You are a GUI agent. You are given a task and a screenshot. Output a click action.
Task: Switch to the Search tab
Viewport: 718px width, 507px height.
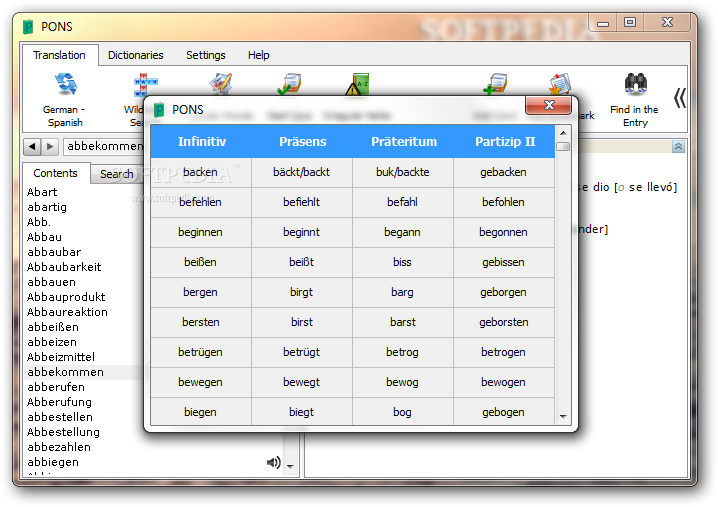[x=117, y=174]
